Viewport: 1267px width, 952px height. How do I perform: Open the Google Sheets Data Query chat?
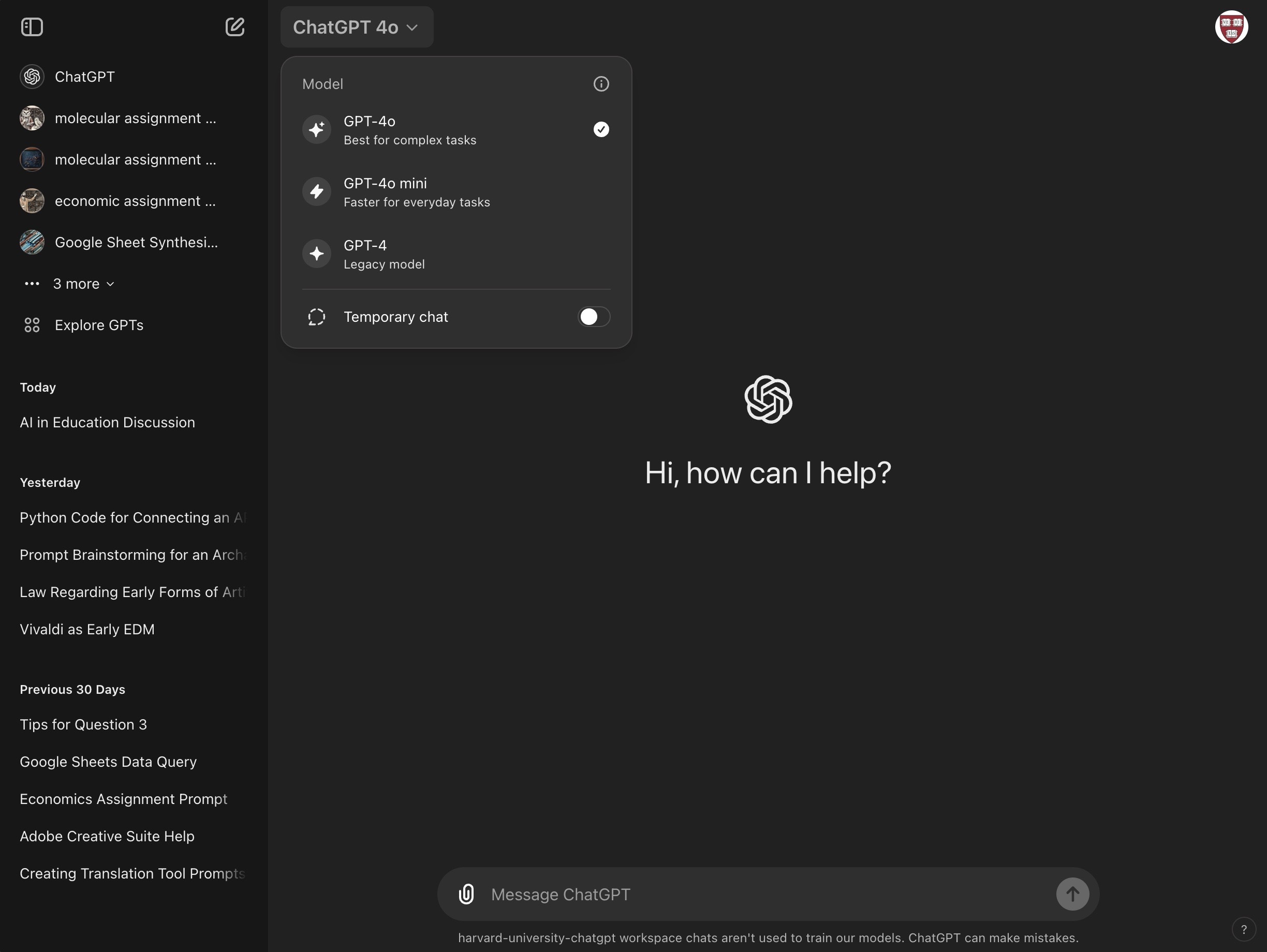click(108, 762)
